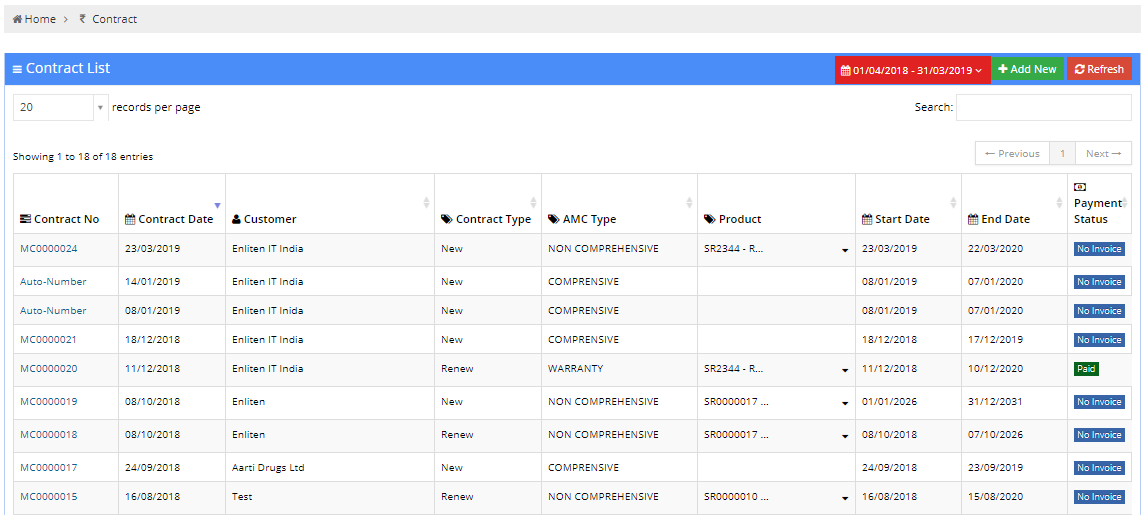
Task: Click the Contract List menu icon
Action: pos(17,69)
